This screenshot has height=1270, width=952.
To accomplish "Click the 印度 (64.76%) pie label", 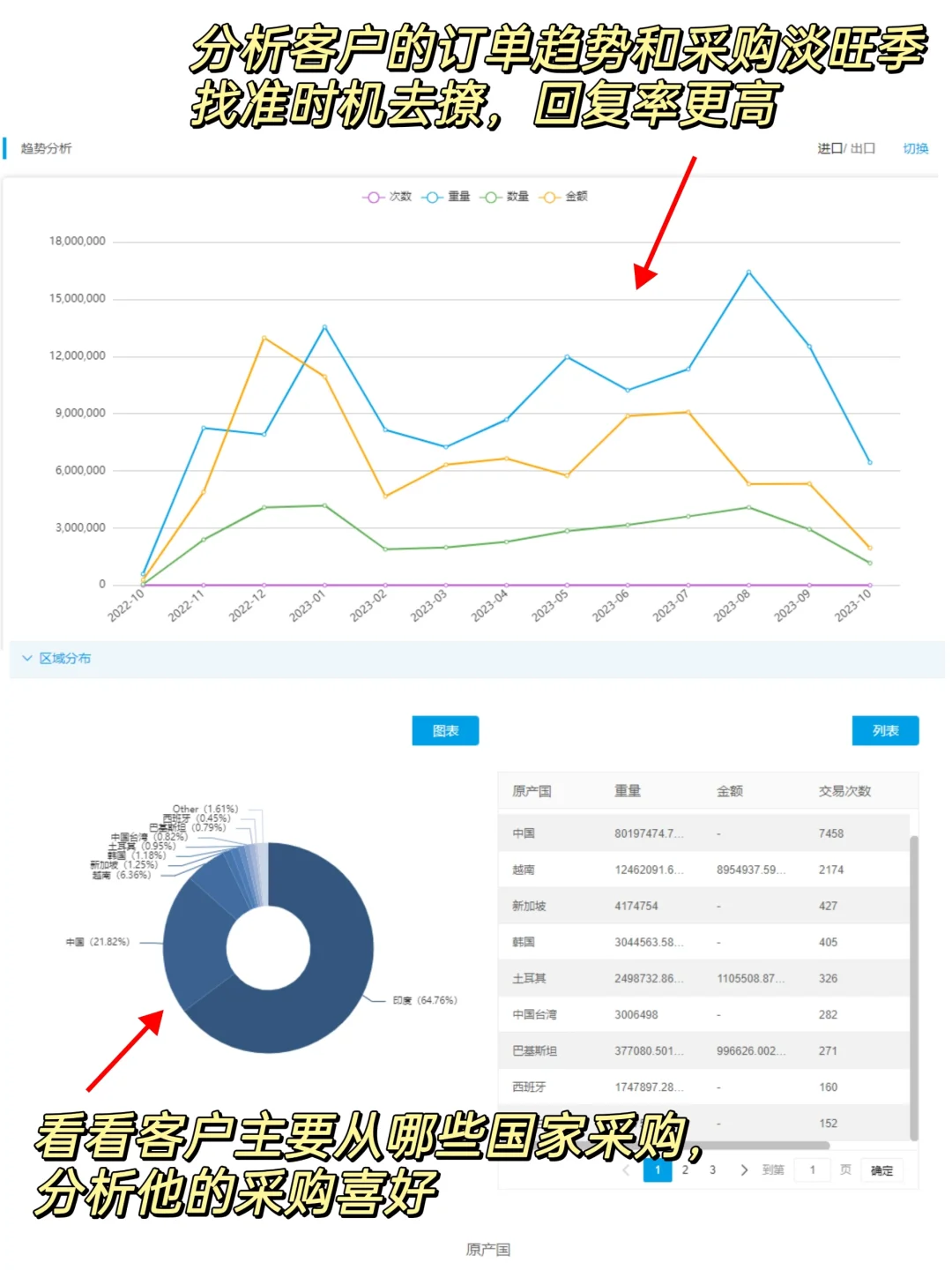I will [x=425, y=1000].
